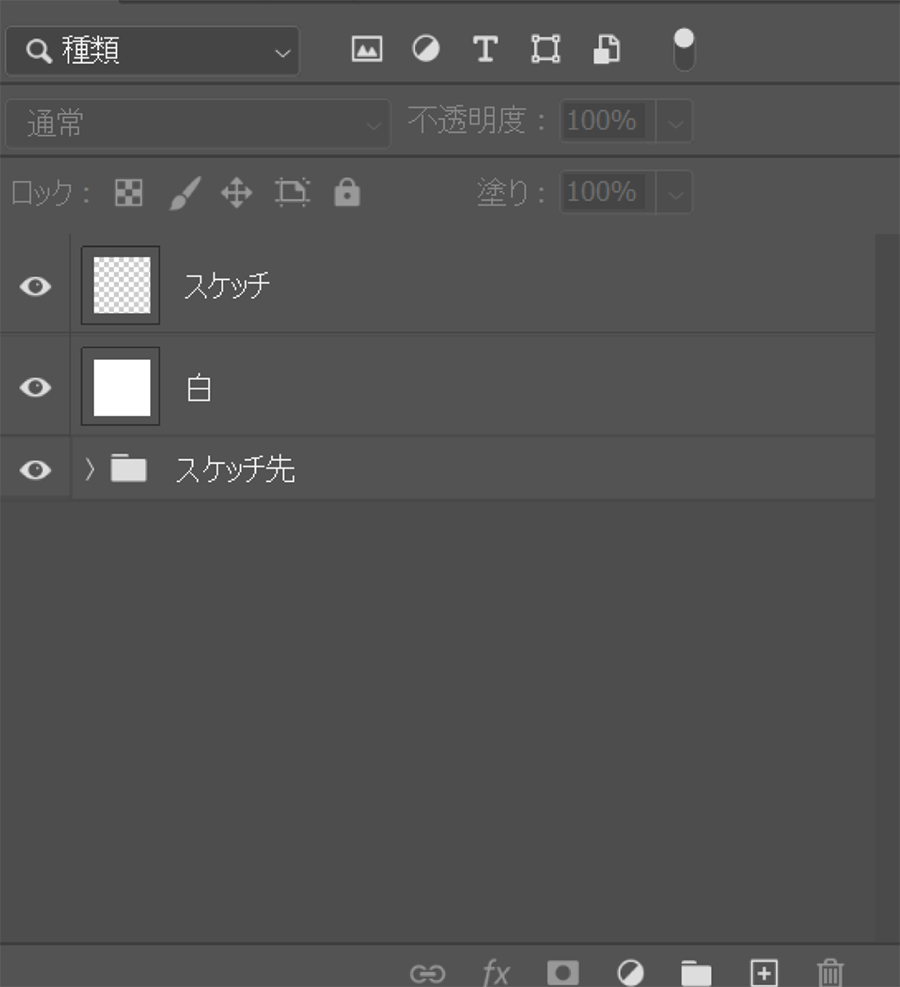The height and width of the screenshot is (987, 900).
Task: Lock transparent pixels checkerboard icon
Action: (x=129, y=193)
